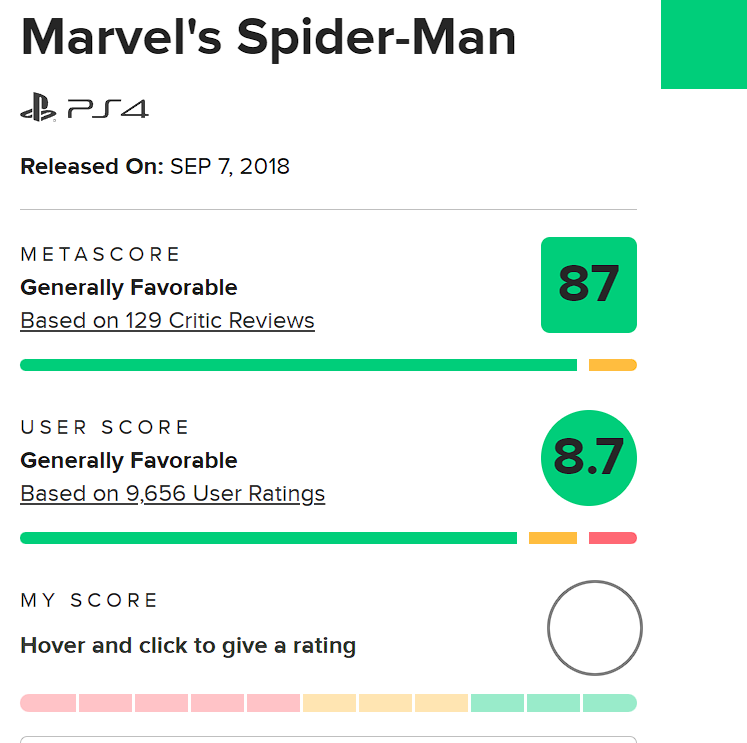Select yellow mixed segment of Metascore bar

point(612,365)
